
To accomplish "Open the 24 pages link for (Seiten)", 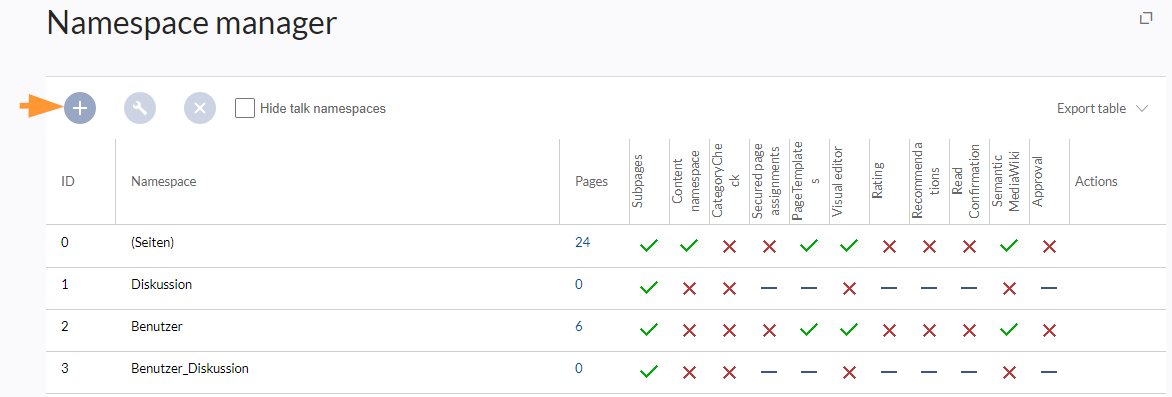I will point(583,242).
